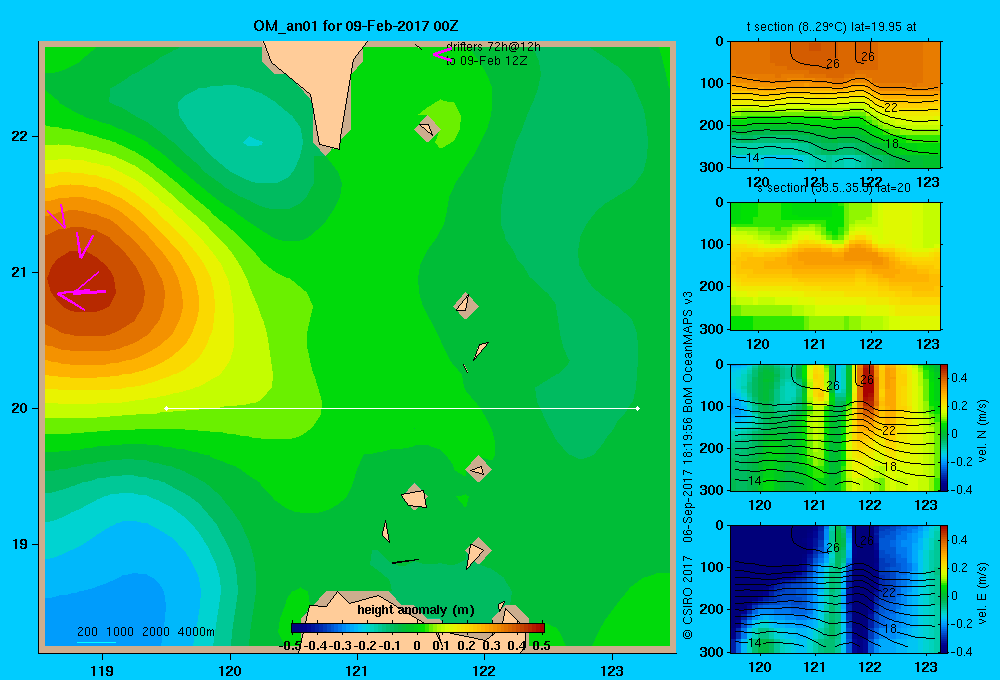
Task: Click the "vel. N (m/s)" axis label
Action: click(982, 431)
